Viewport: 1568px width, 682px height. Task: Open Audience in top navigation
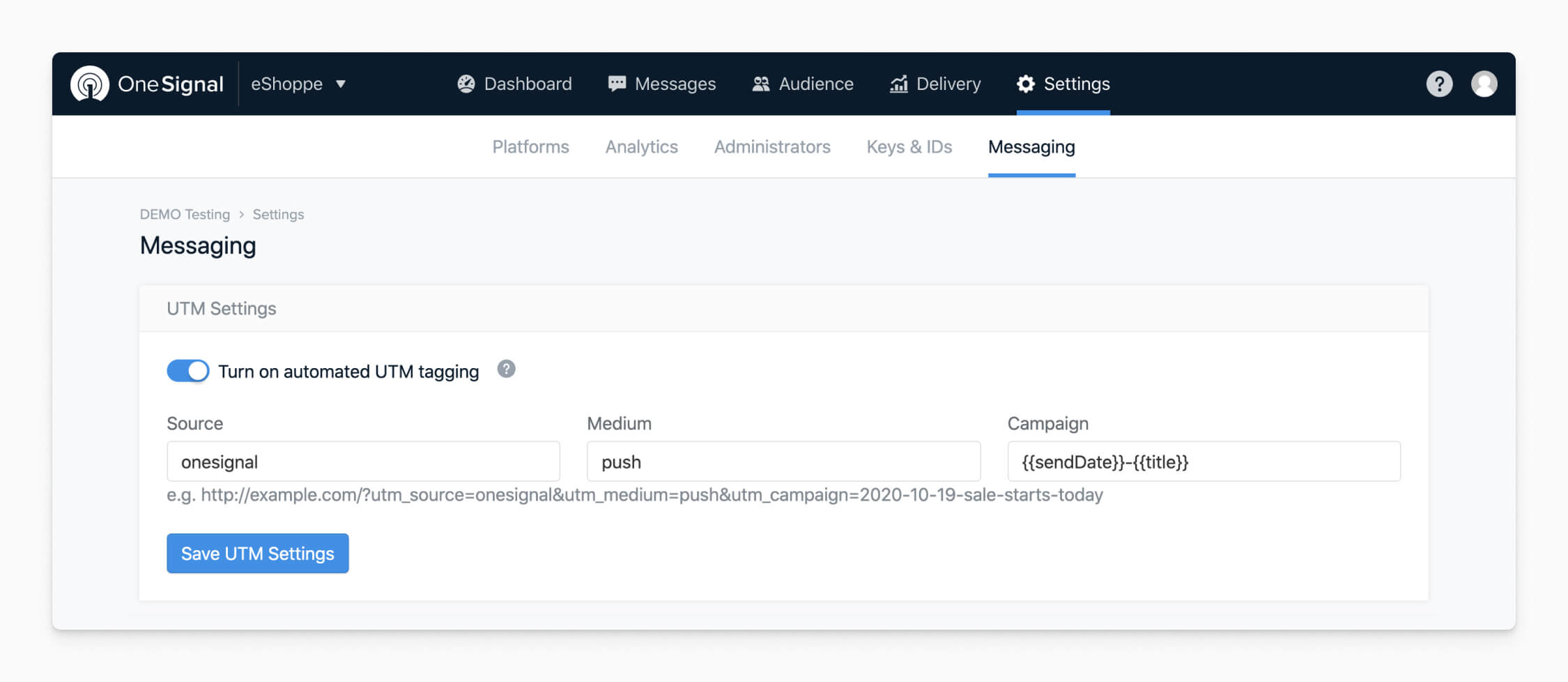(803, 84)
